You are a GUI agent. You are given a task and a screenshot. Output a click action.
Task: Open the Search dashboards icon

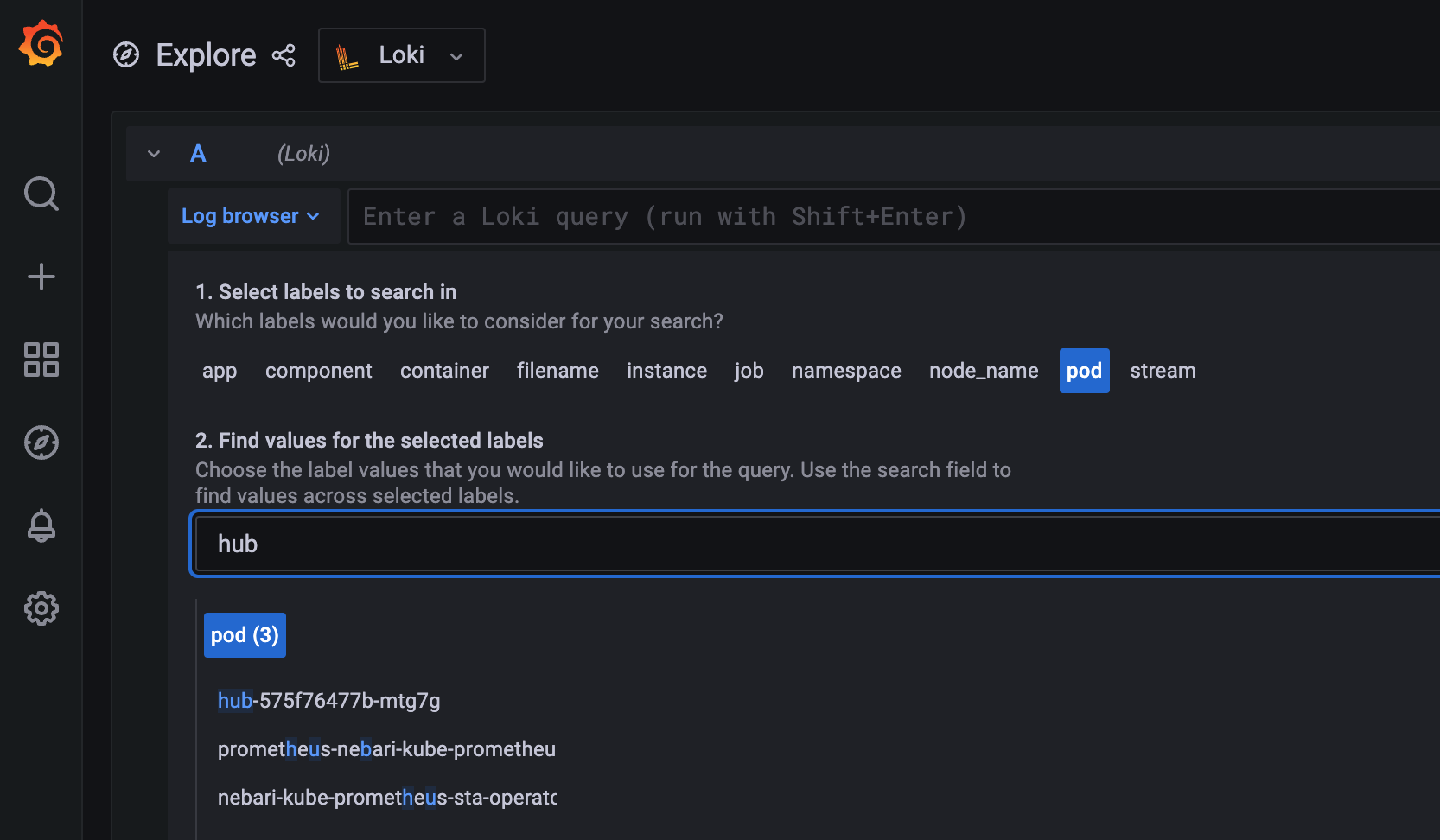(41, 194)
